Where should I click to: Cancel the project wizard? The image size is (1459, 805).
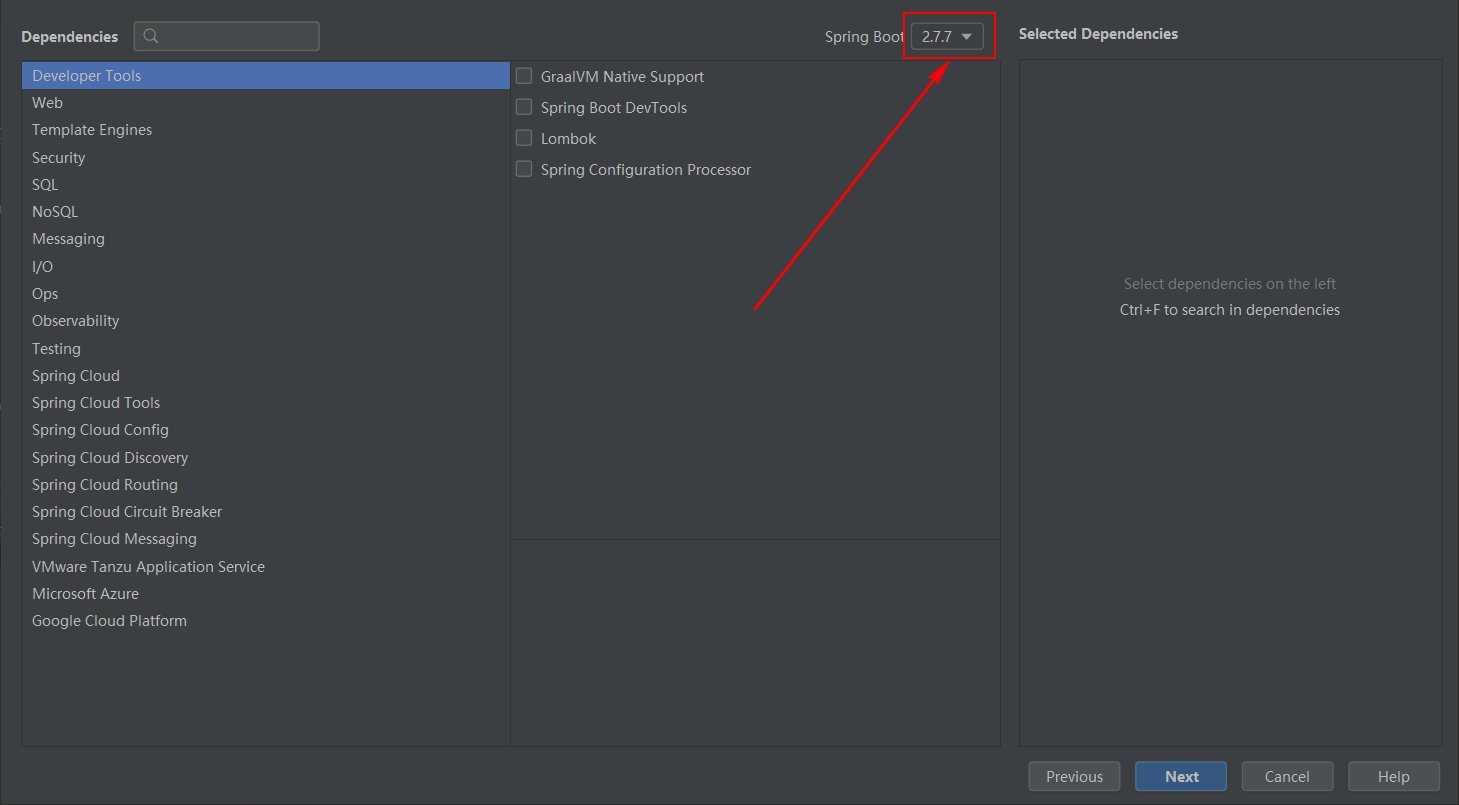click(x=1287, y=777)
